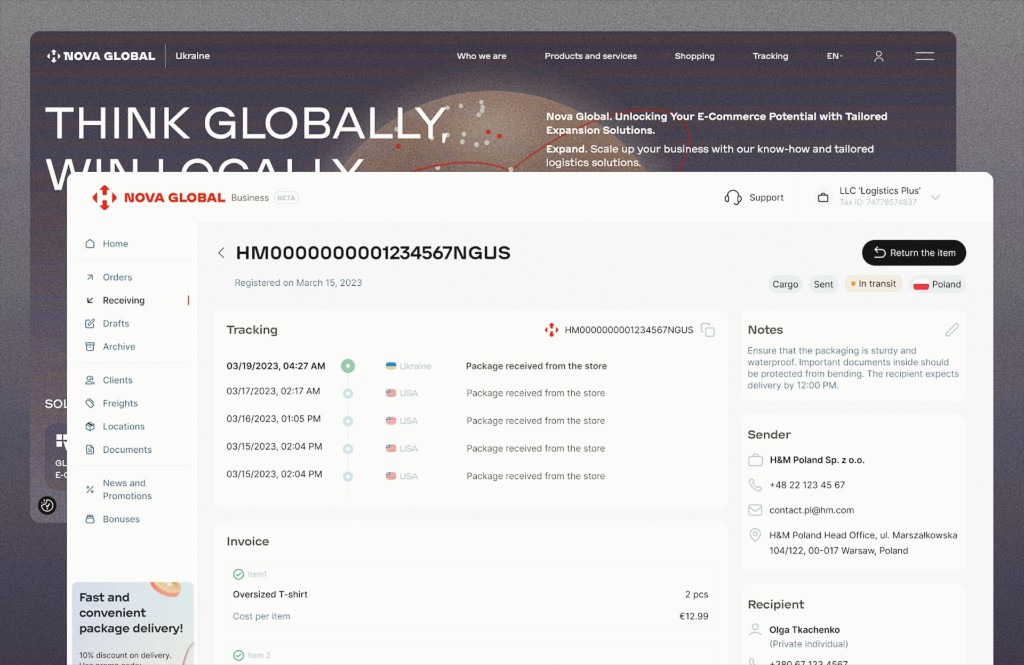This screenshot has height=665, width=1024.
Task: Click the Cargo tag
Action: 785,284
